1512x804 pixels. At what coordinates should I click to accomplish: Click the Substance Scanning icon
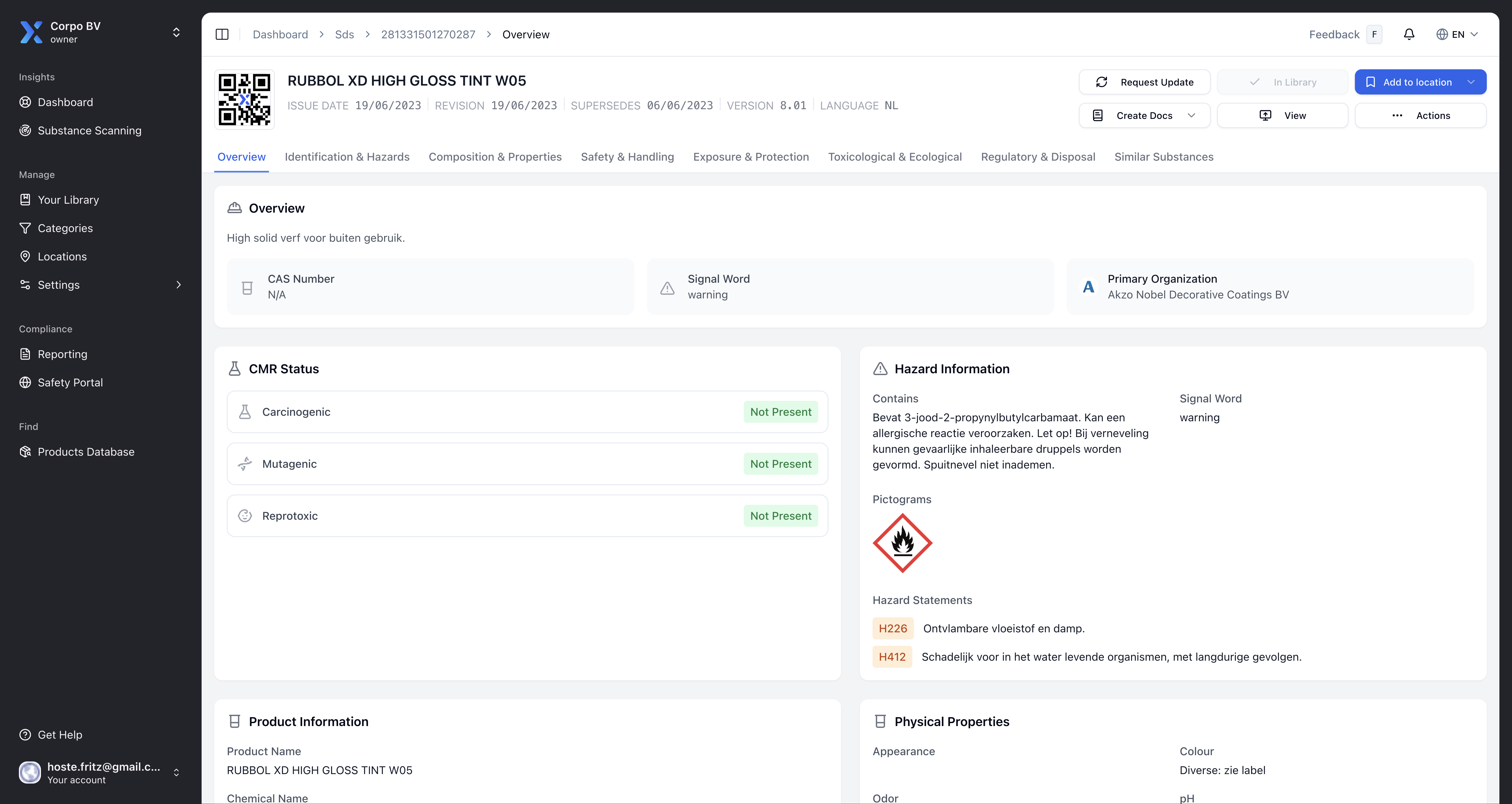[25, 130]
